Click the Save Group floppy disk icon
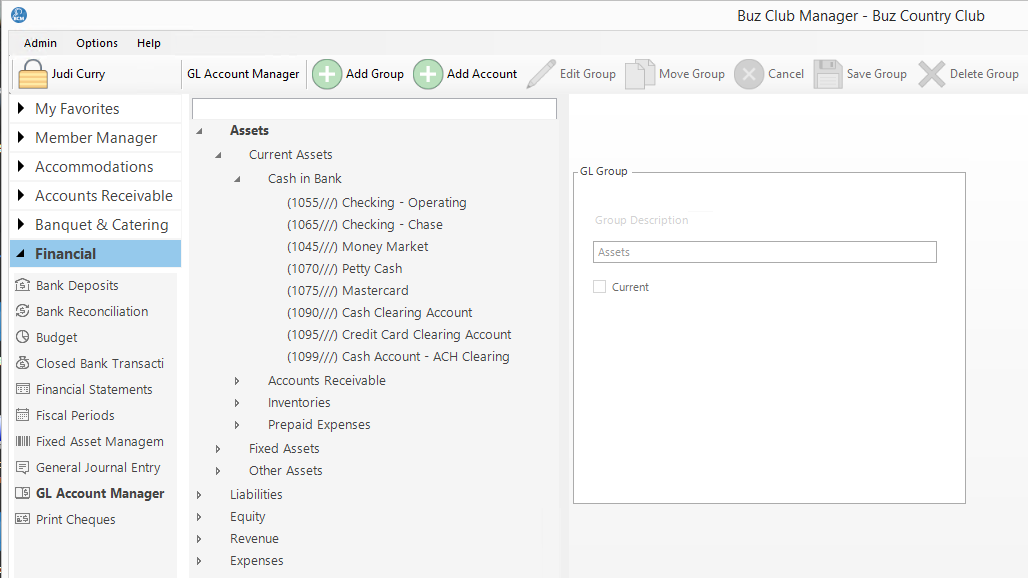The height and width of the screenshot is (578, 1028). (x=828, y=74)
